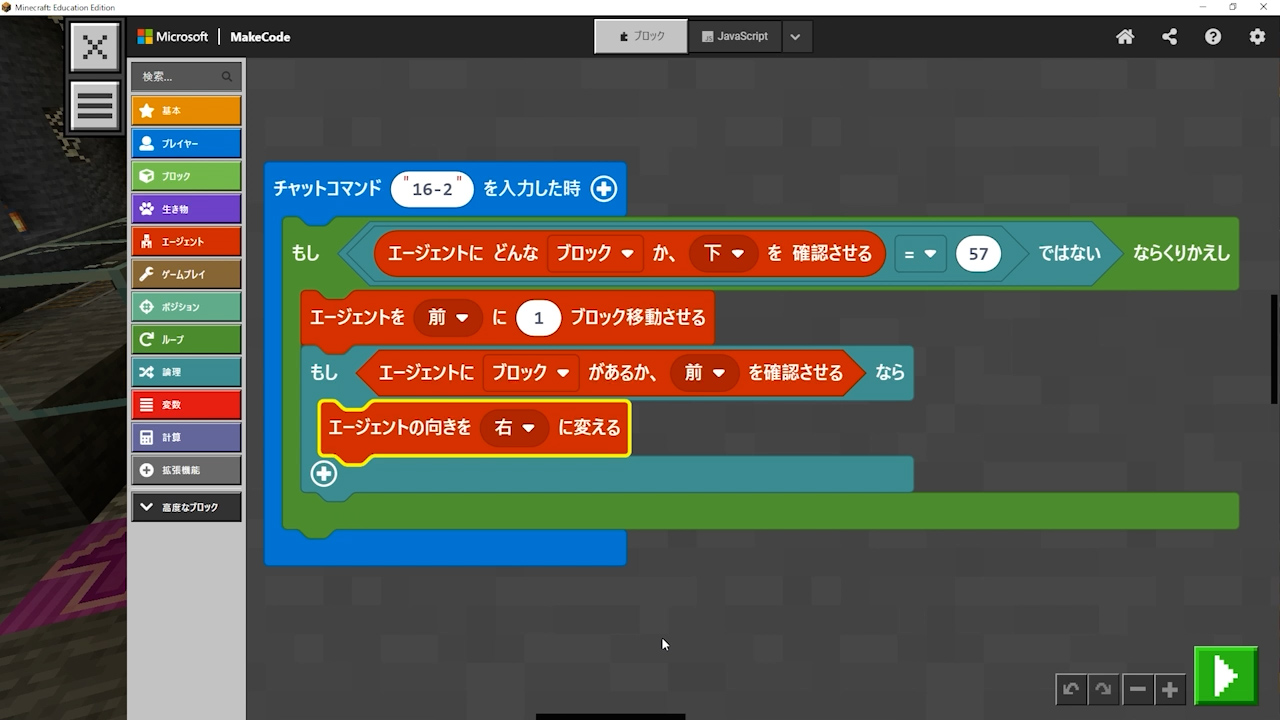Open the Settings gear icon
This screenshot has height=720, width=1280.
(1257, 37)
